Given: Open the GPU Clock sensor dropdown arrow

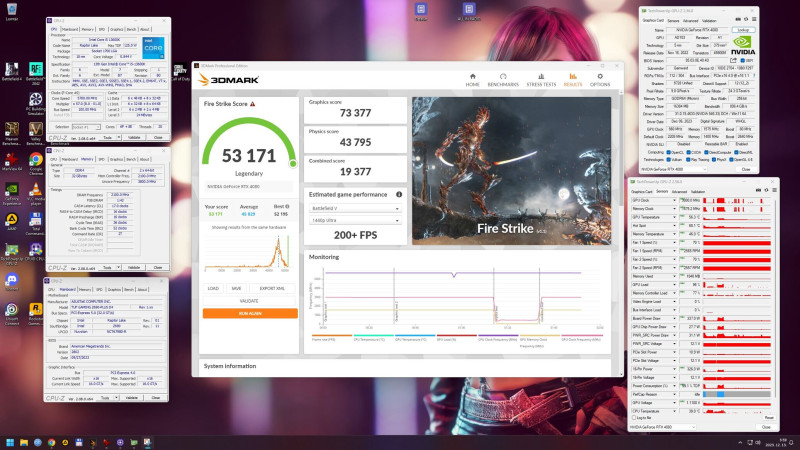Looking at the screenshot, I should pos(674,201).
